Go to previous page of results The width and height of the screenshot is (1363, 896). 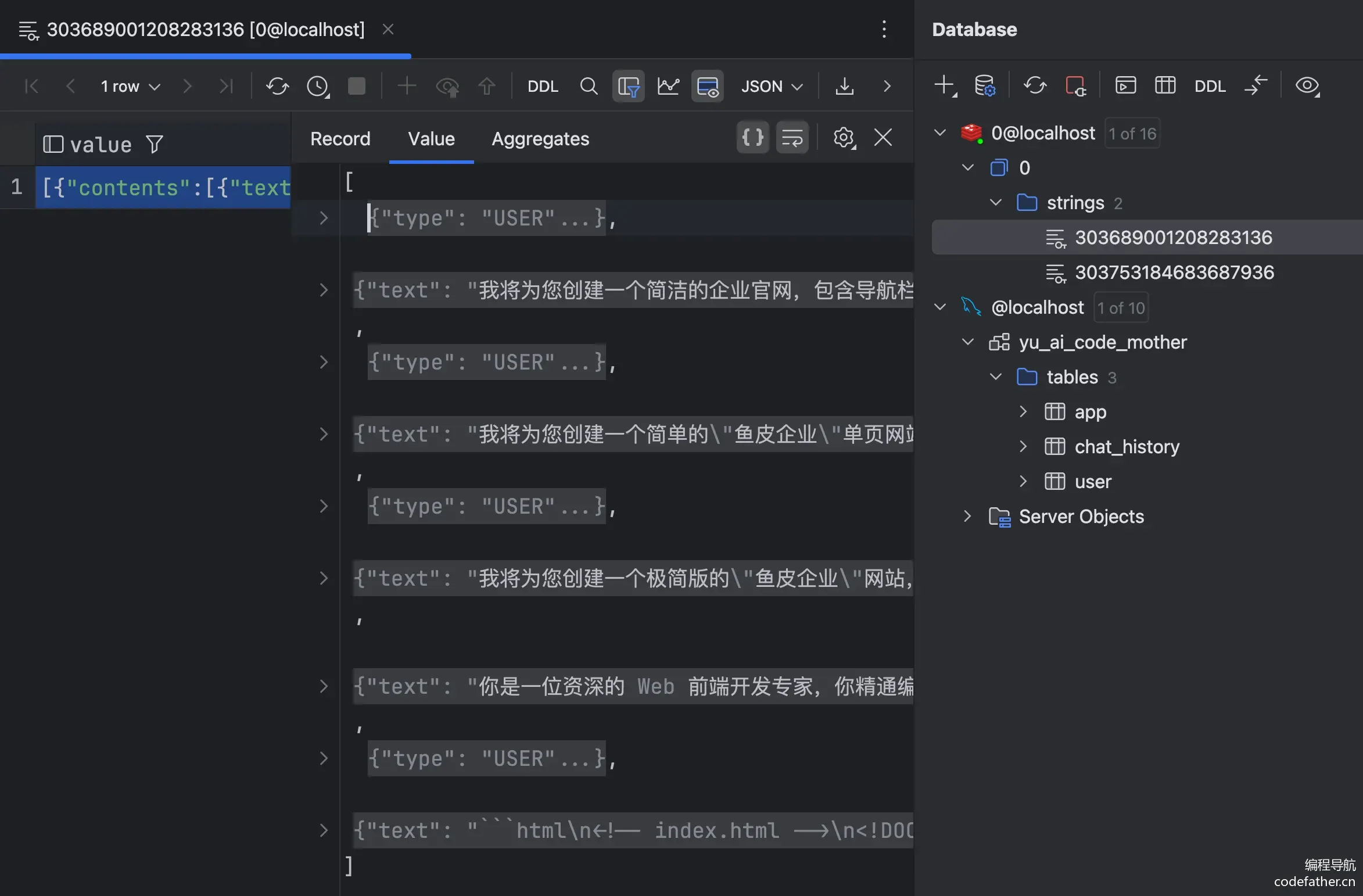70,87
